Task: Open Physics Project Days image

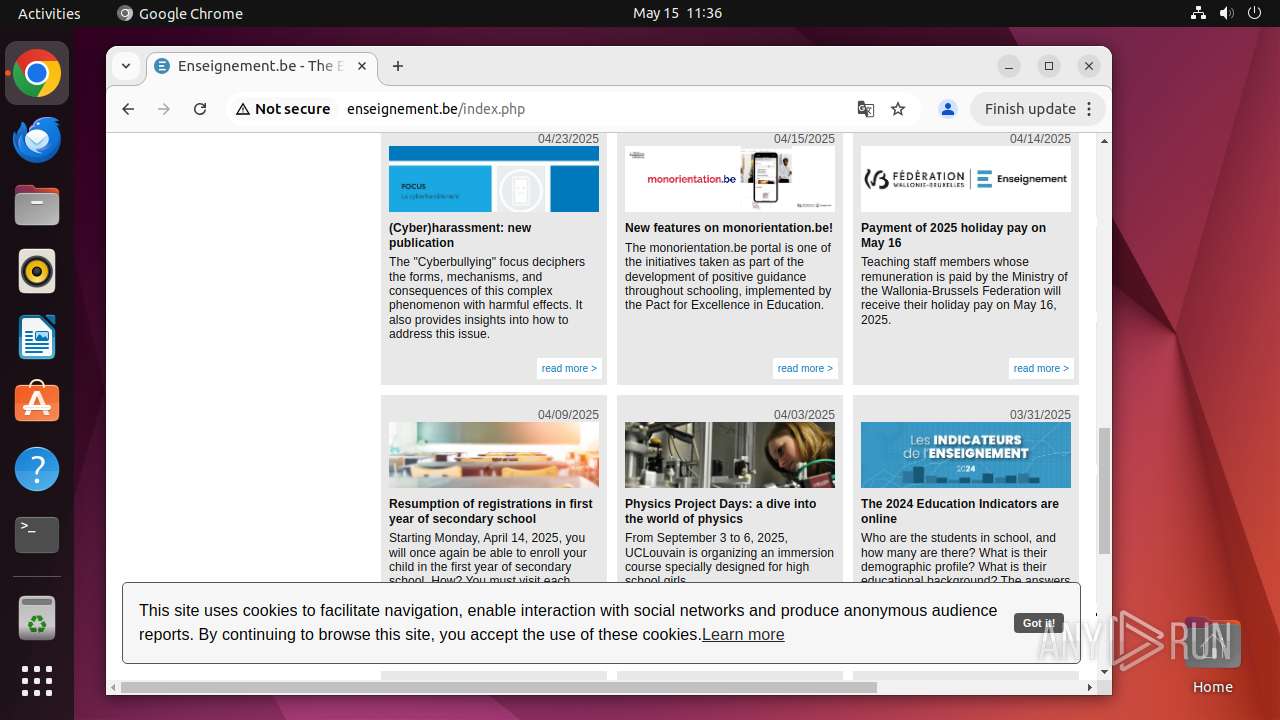Action: click(x=730, y=455)
